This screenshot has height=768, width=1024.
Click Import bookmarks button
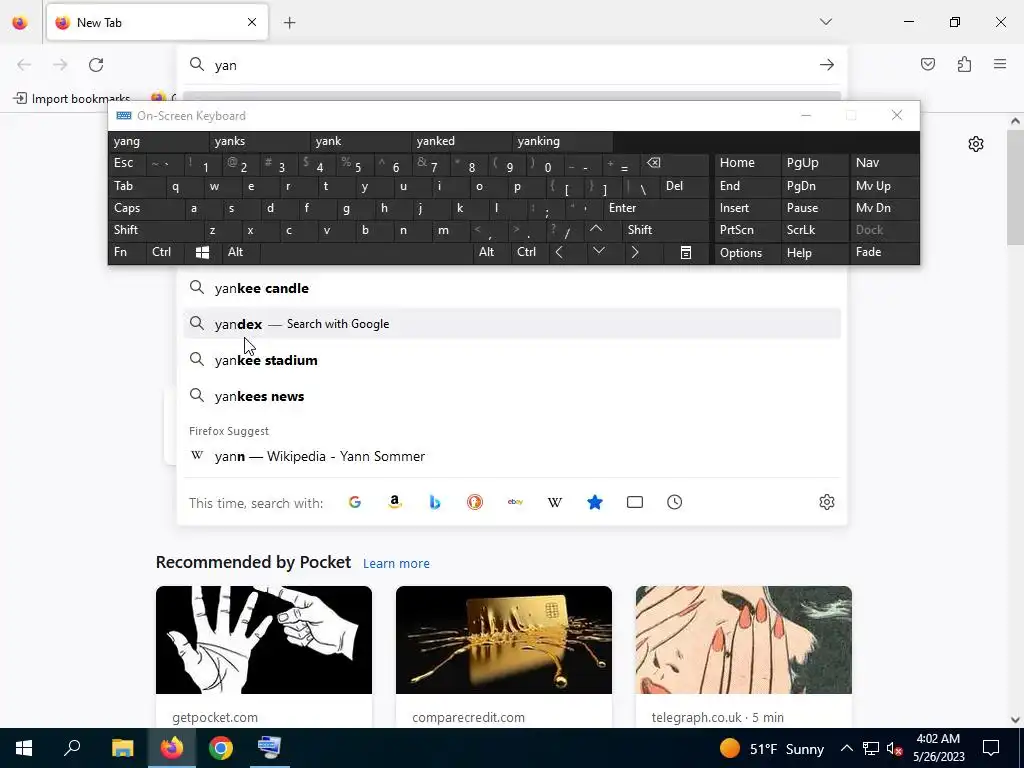coord(72,99)
